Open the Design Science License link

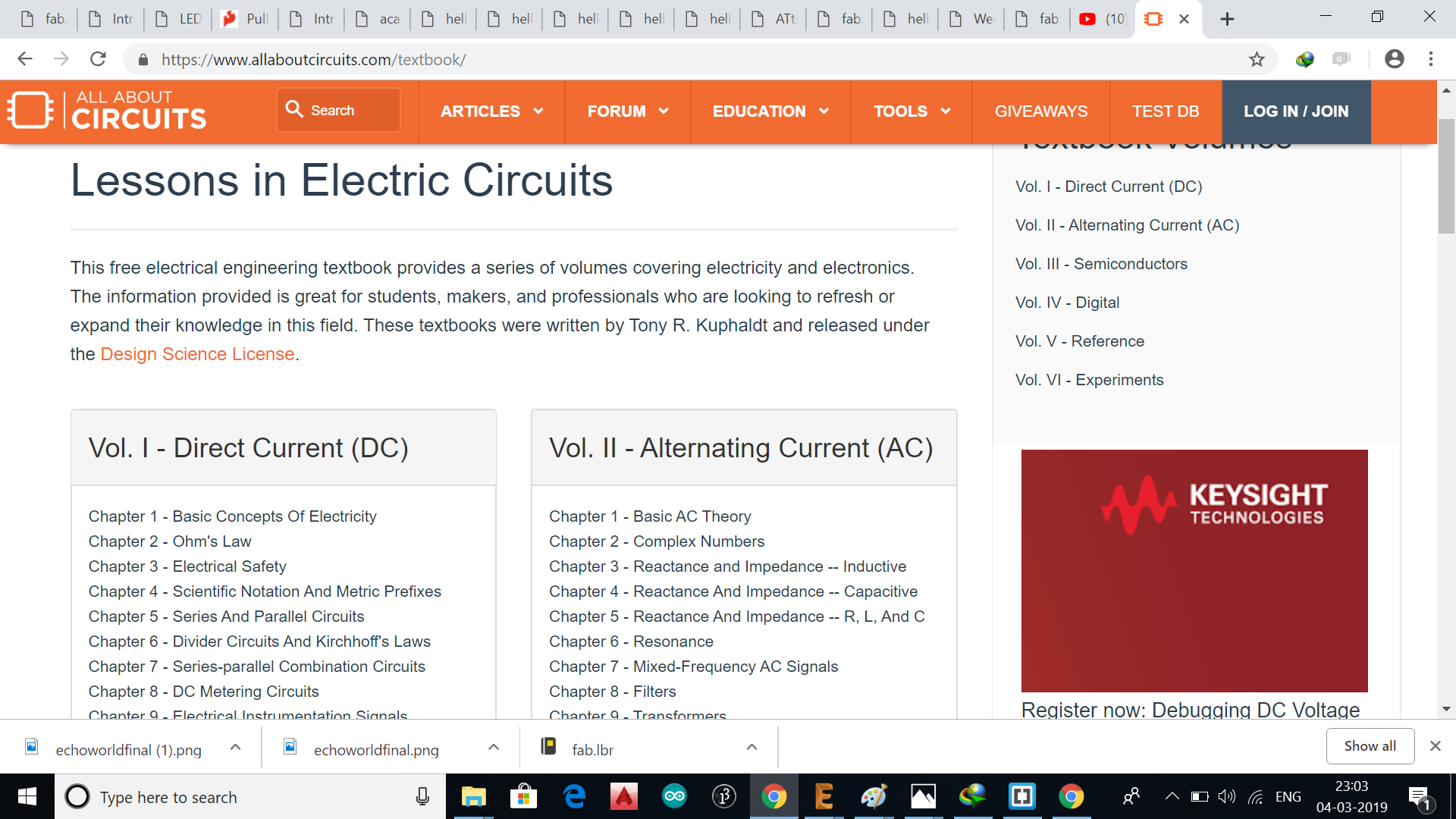[197, 354]
